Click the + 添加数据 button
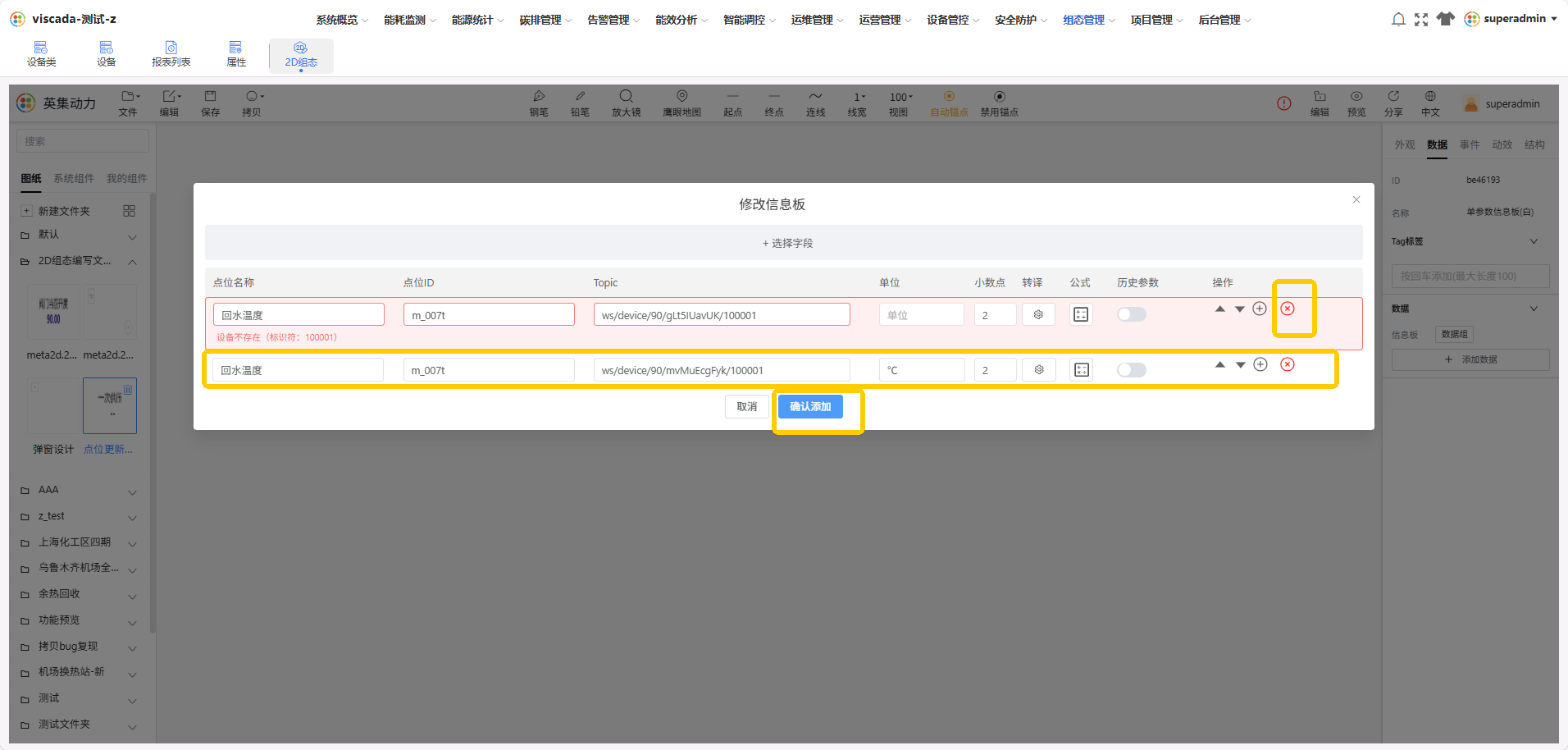Screen dimensions: 1568x750 pos(1470,359)
